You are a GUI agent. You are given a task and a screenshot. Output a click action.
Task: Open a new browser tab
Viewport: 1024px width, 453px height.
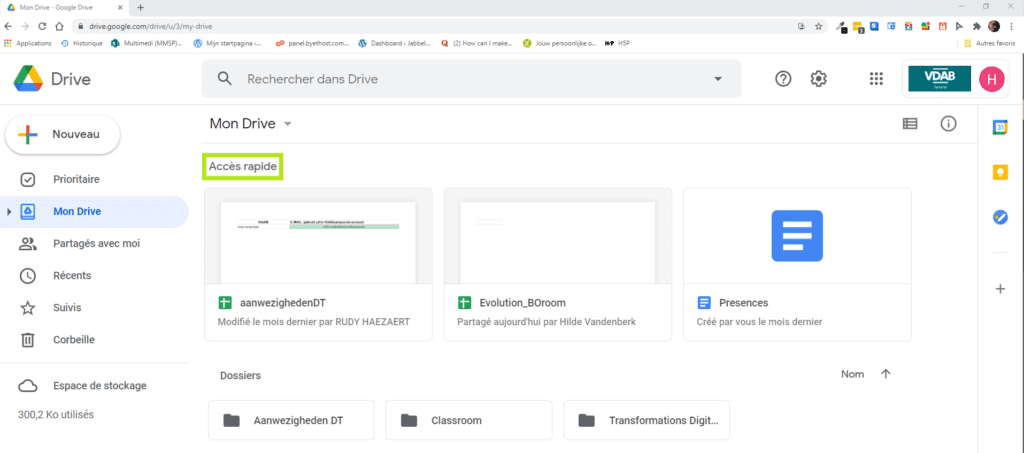140,7
